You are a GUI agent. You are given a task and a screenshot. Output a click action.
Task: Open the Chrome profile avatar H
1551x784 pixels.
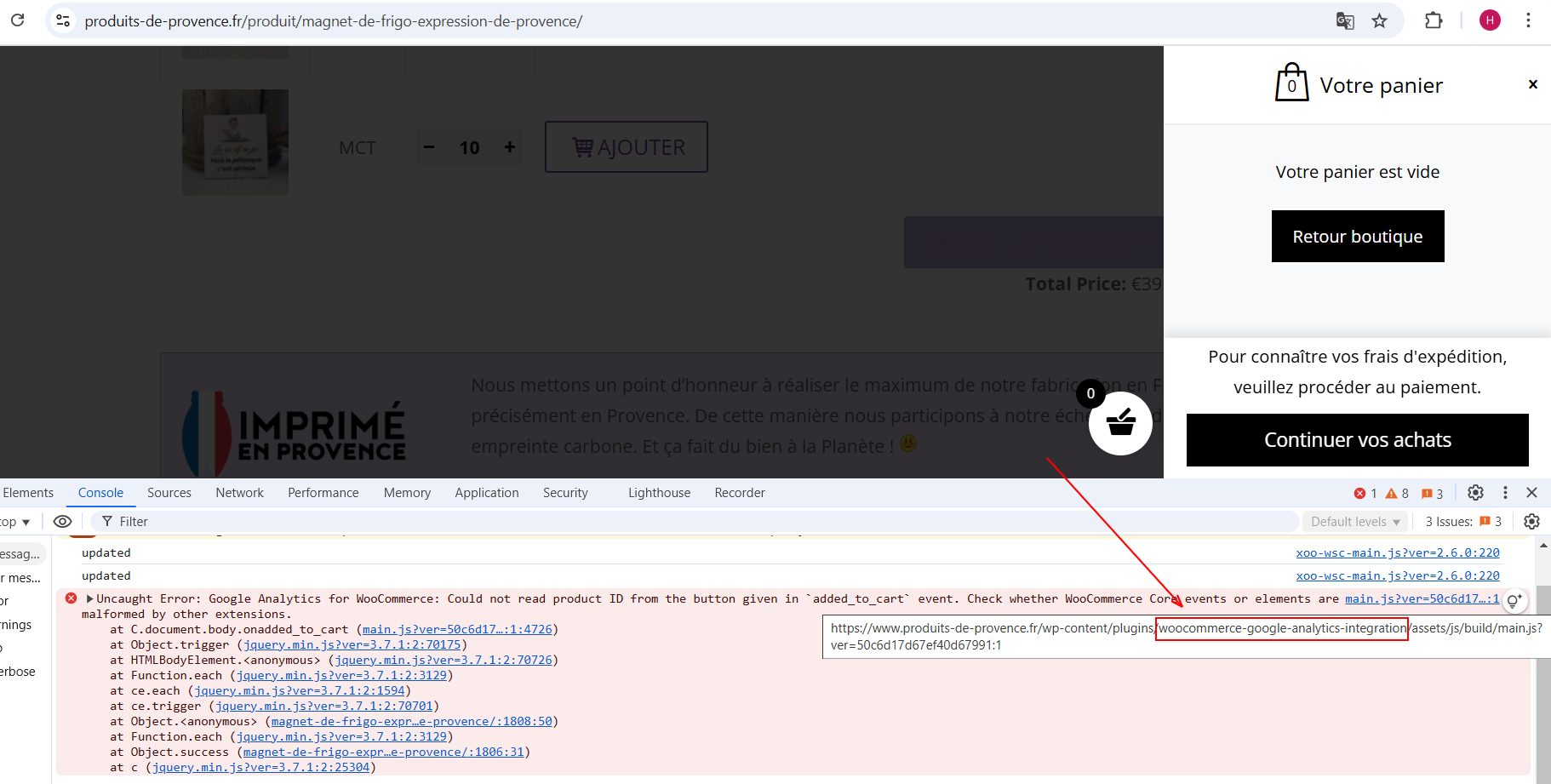1490,20
